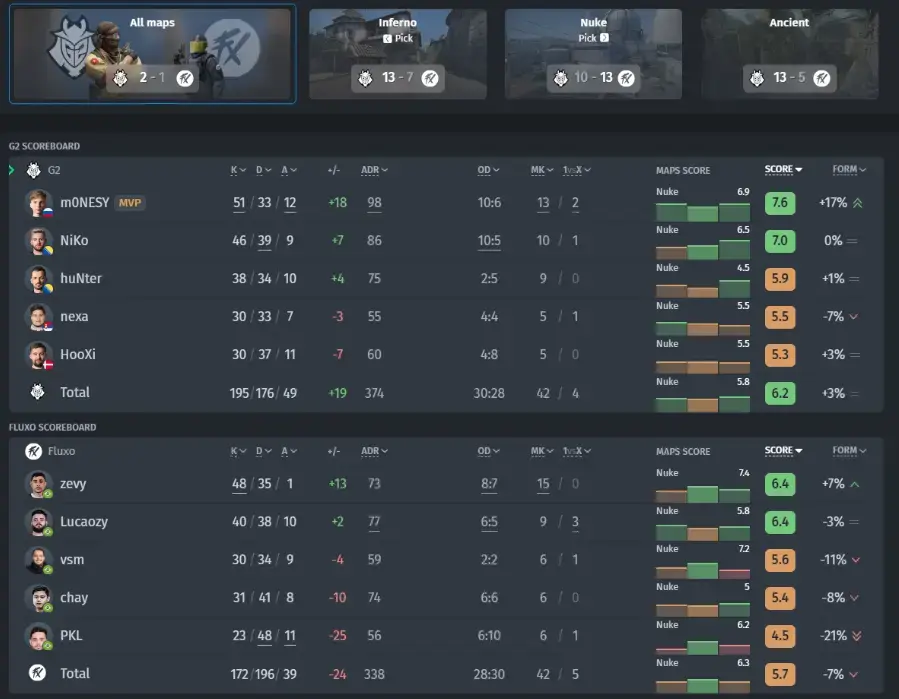
Task: Click Fluxo Total -24 plus/minus value
Action: click(337, 674)
